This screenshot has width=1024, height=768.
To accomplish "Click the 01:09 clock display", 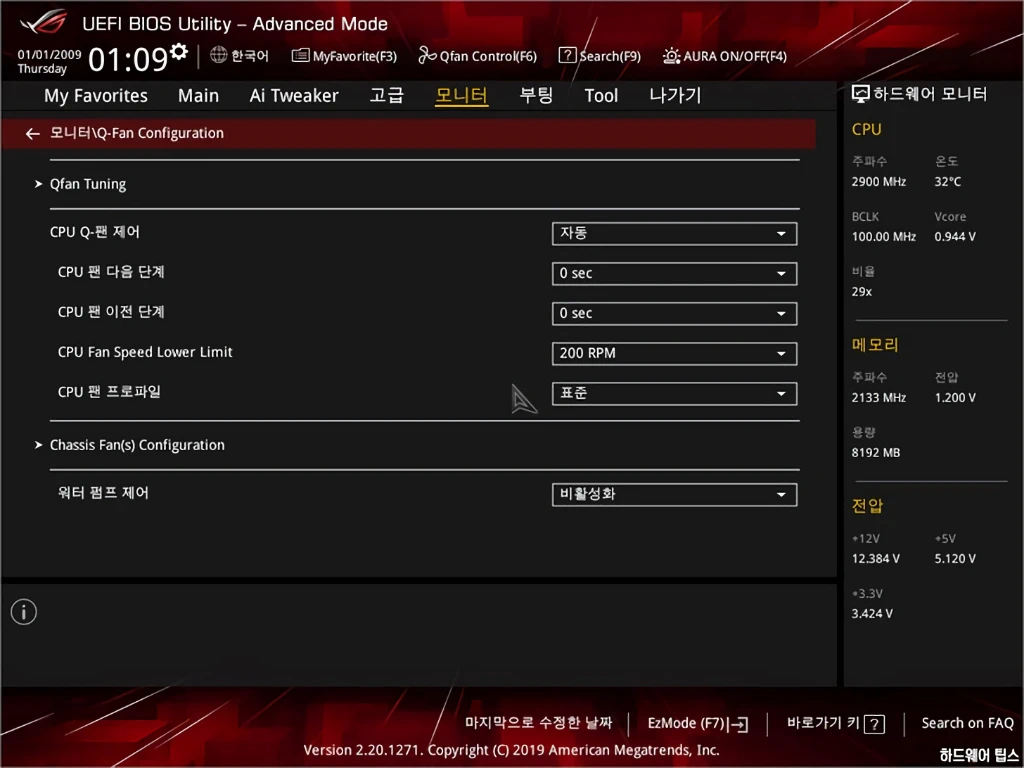I will (128, 59).
